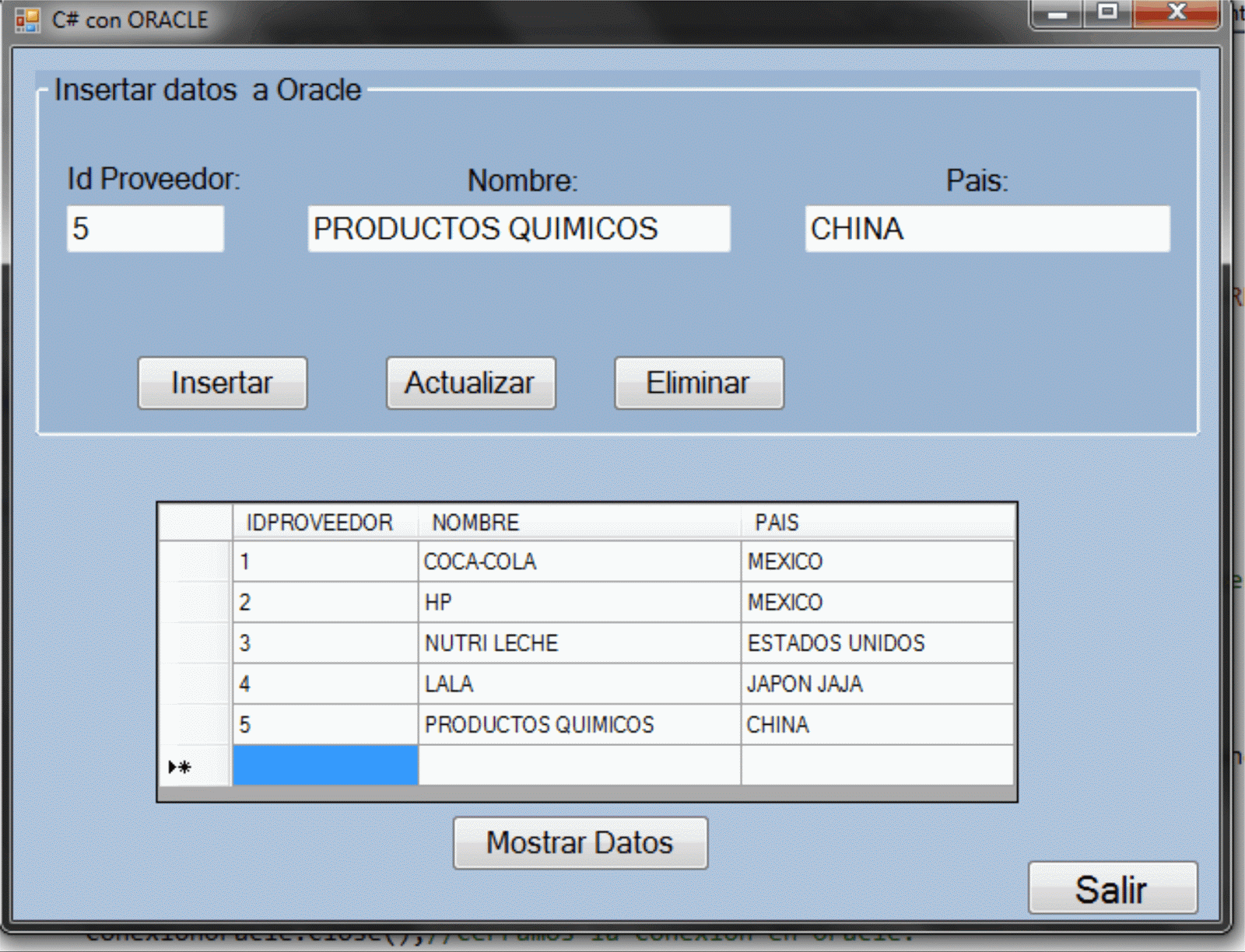Click the Eliminar button
Screen dimensions: 1245x952
point(698,383)
